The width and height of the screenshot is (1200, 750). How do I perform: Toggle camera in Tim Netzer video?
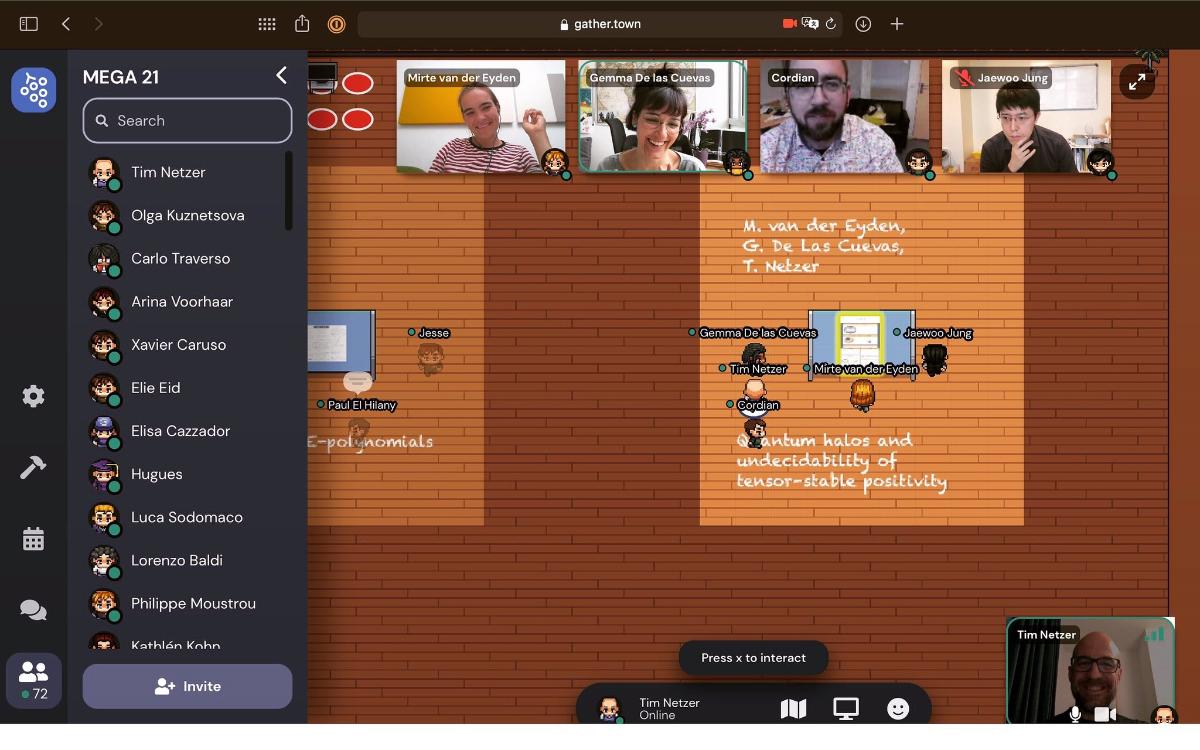tap(1105, 714)
